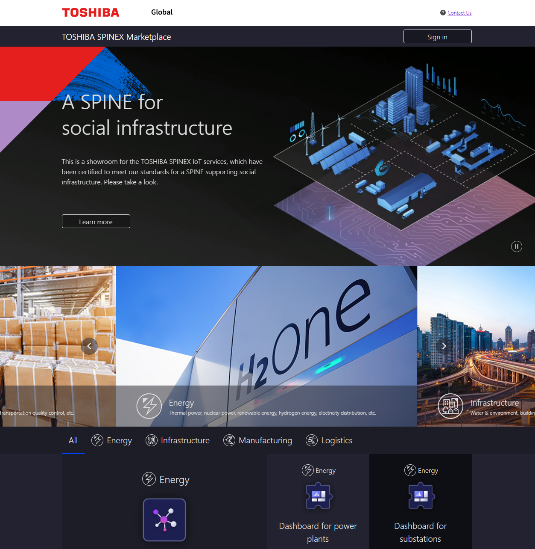Click the Sign in button
The width and height of the screenshot is (535, 549).
coord(437,37)
